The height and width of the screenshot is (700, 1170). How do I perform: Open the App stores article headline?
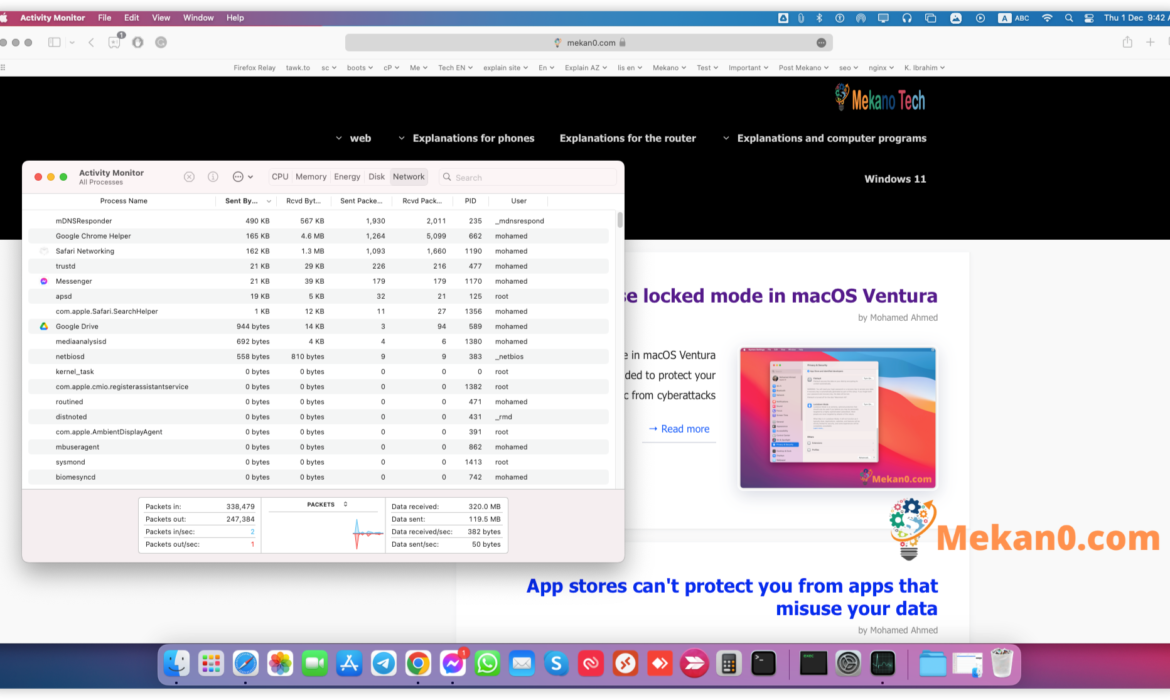pyautogui.click(x=732, y=597)
